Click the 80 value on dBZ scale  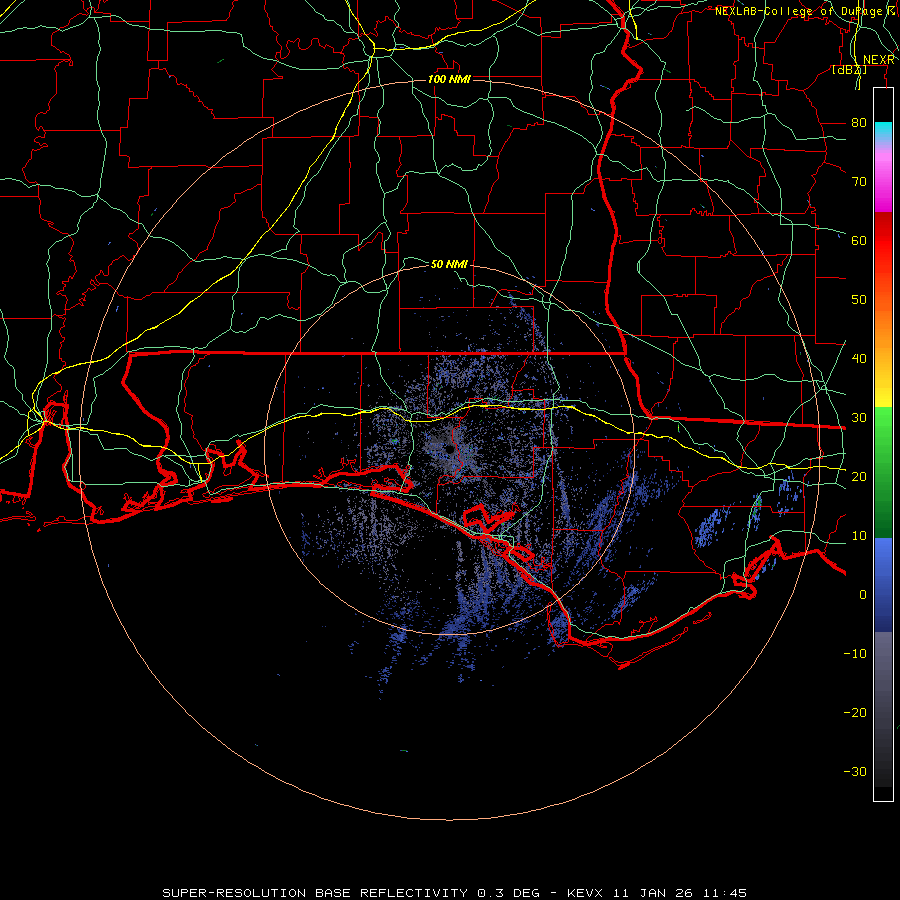859,123
